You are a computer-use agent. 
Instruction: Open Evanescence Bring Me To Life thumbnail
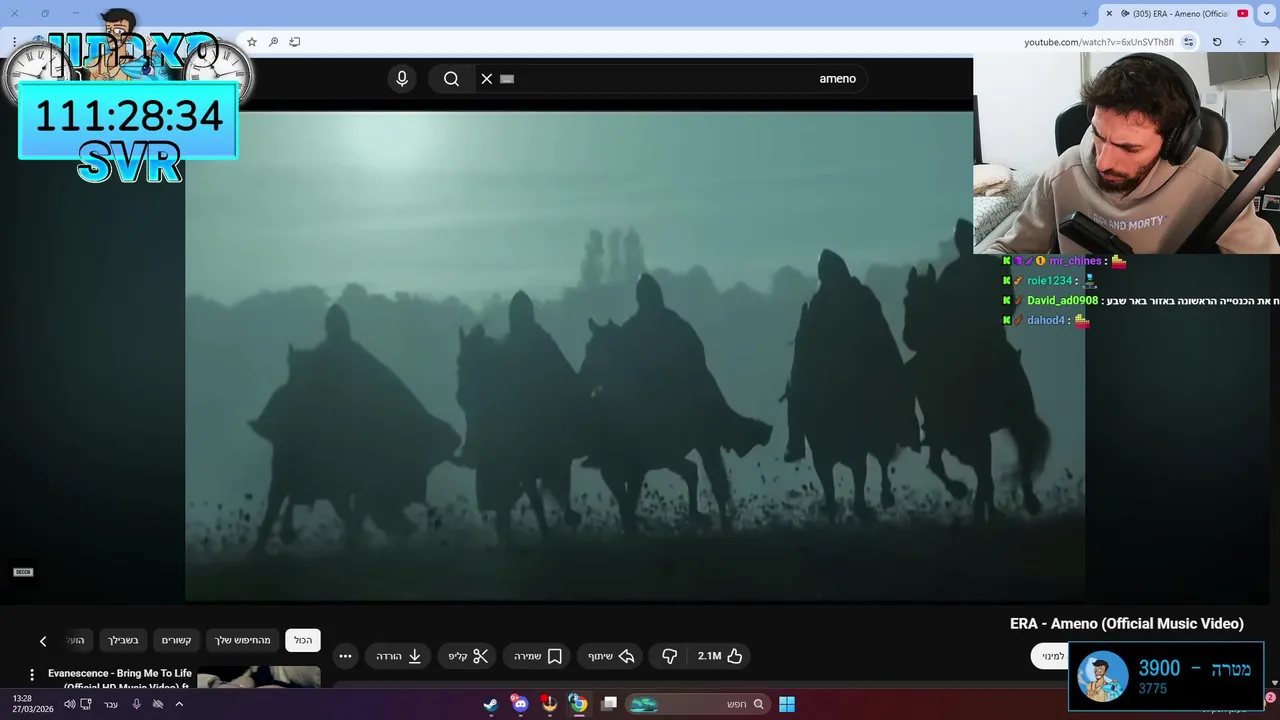259,678
